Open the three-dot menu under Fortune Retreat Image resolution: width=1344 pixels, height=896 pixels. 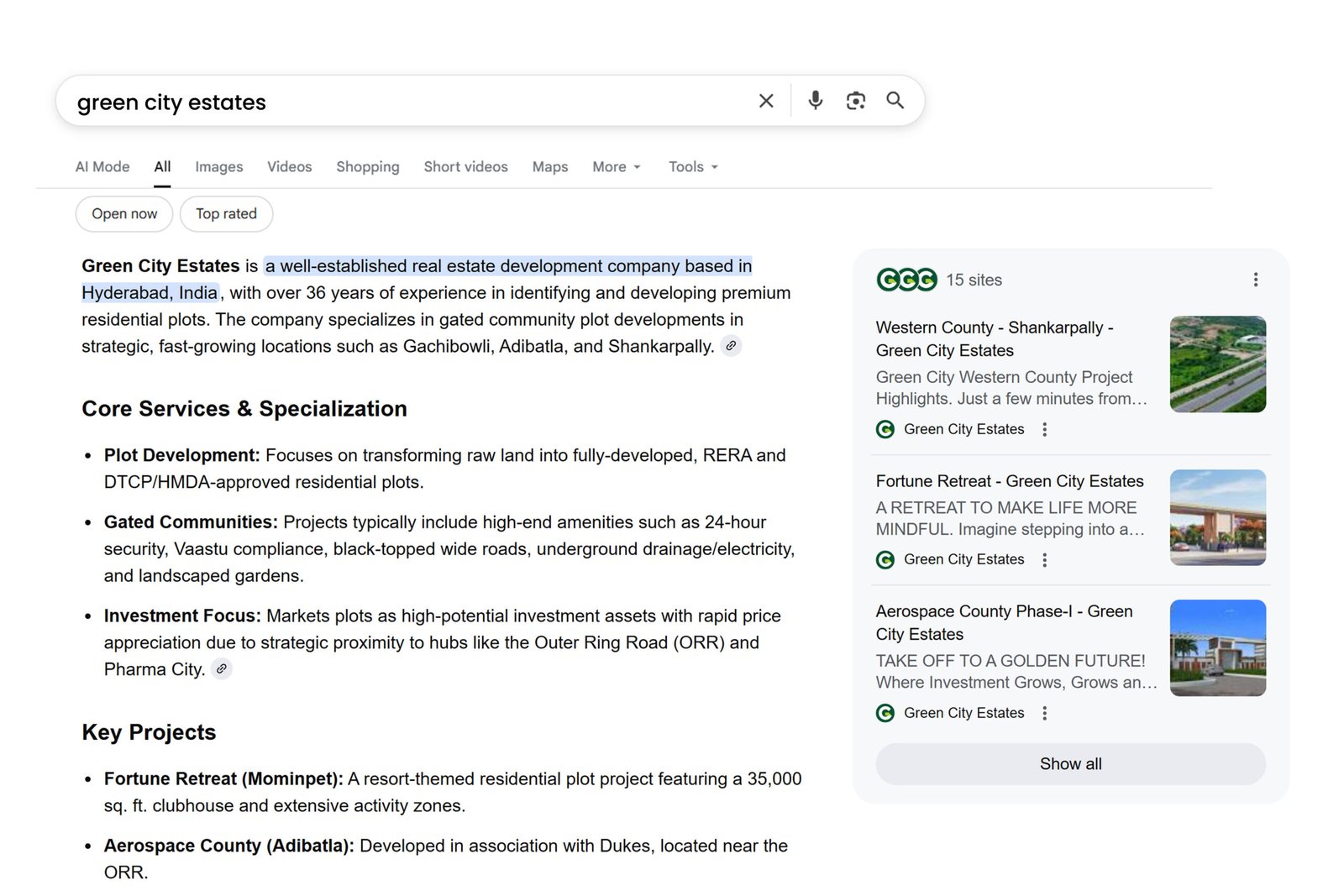(1044, 559)
